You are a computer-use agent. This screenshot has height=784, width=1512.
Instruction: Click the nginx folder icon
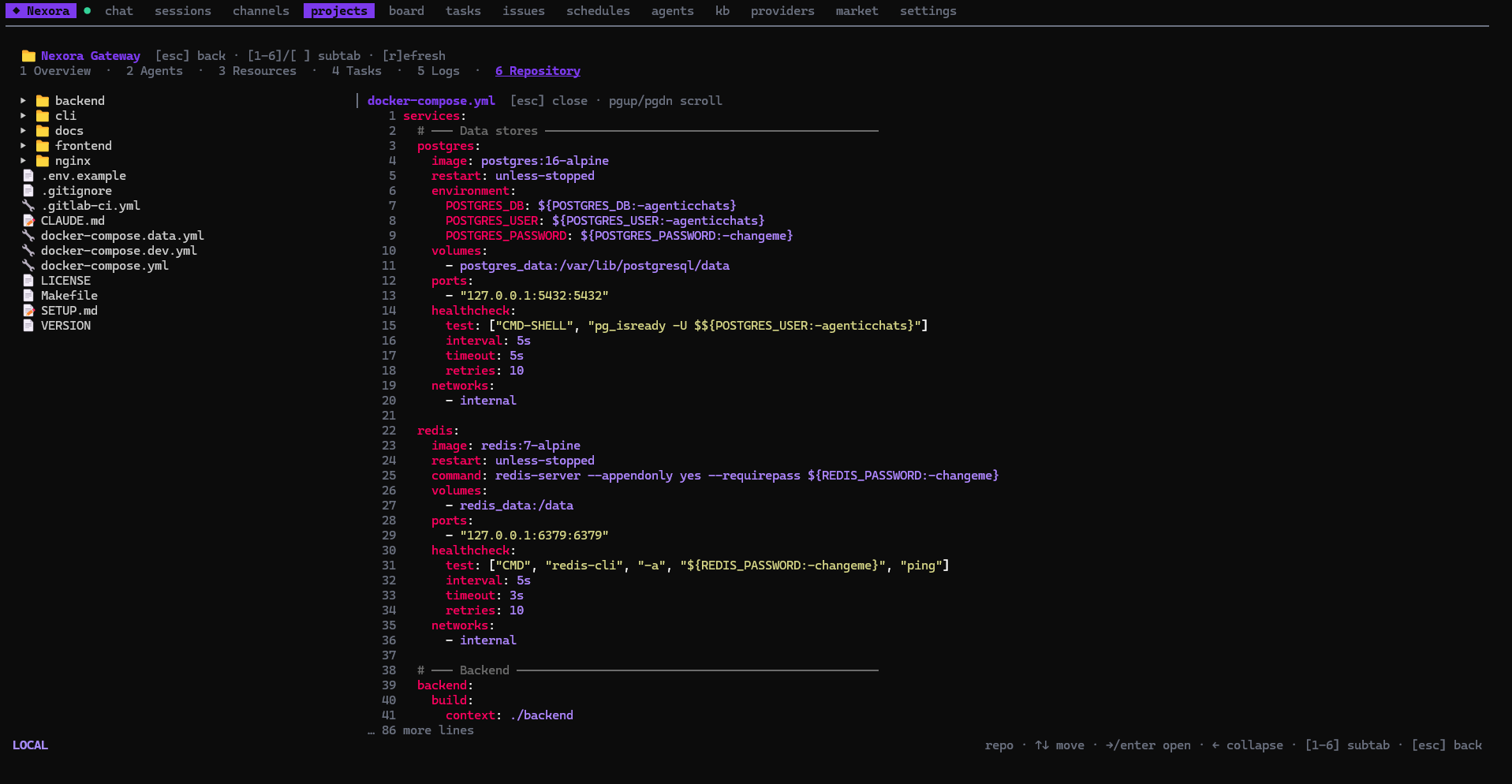click(43, 161)
